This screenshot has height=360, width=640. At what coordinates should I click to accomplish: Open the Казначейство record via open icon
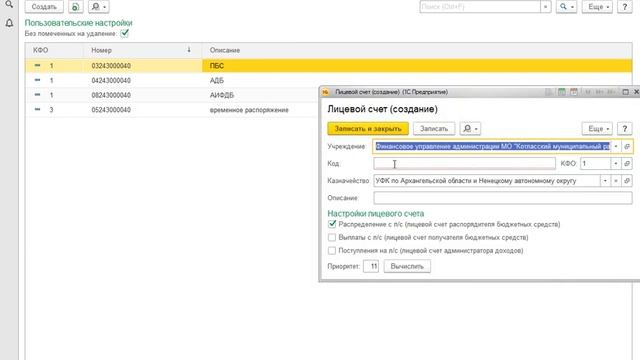pos(627,181)
